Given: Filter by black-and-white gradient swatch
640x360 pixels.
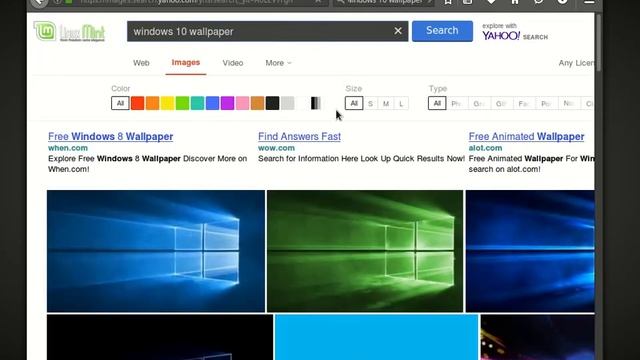Looking at the screenshot, I should coord(316,103).
